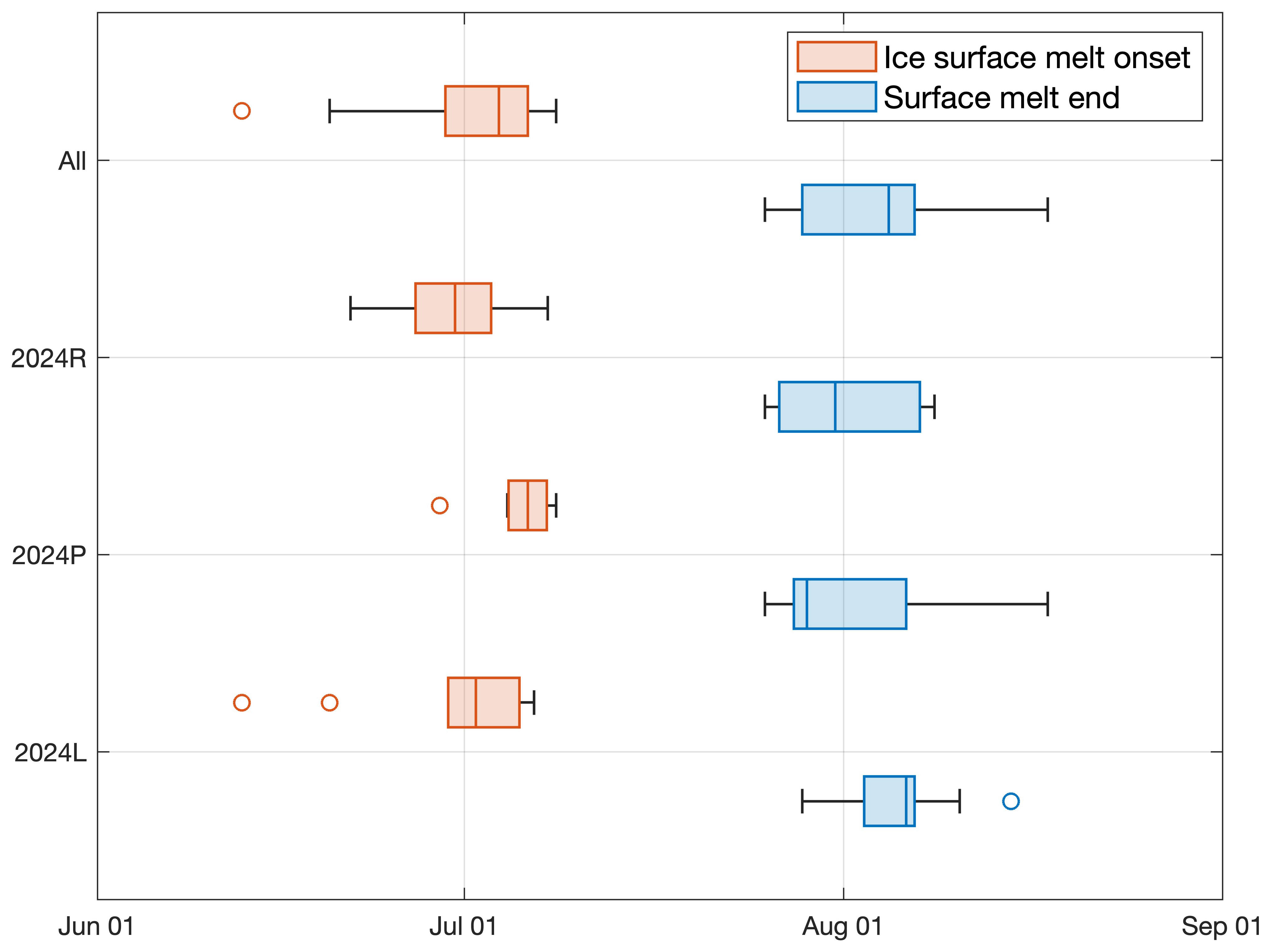Select the orange melt onset box for All
Screen dimensions: 1271x952
[486, 111]
